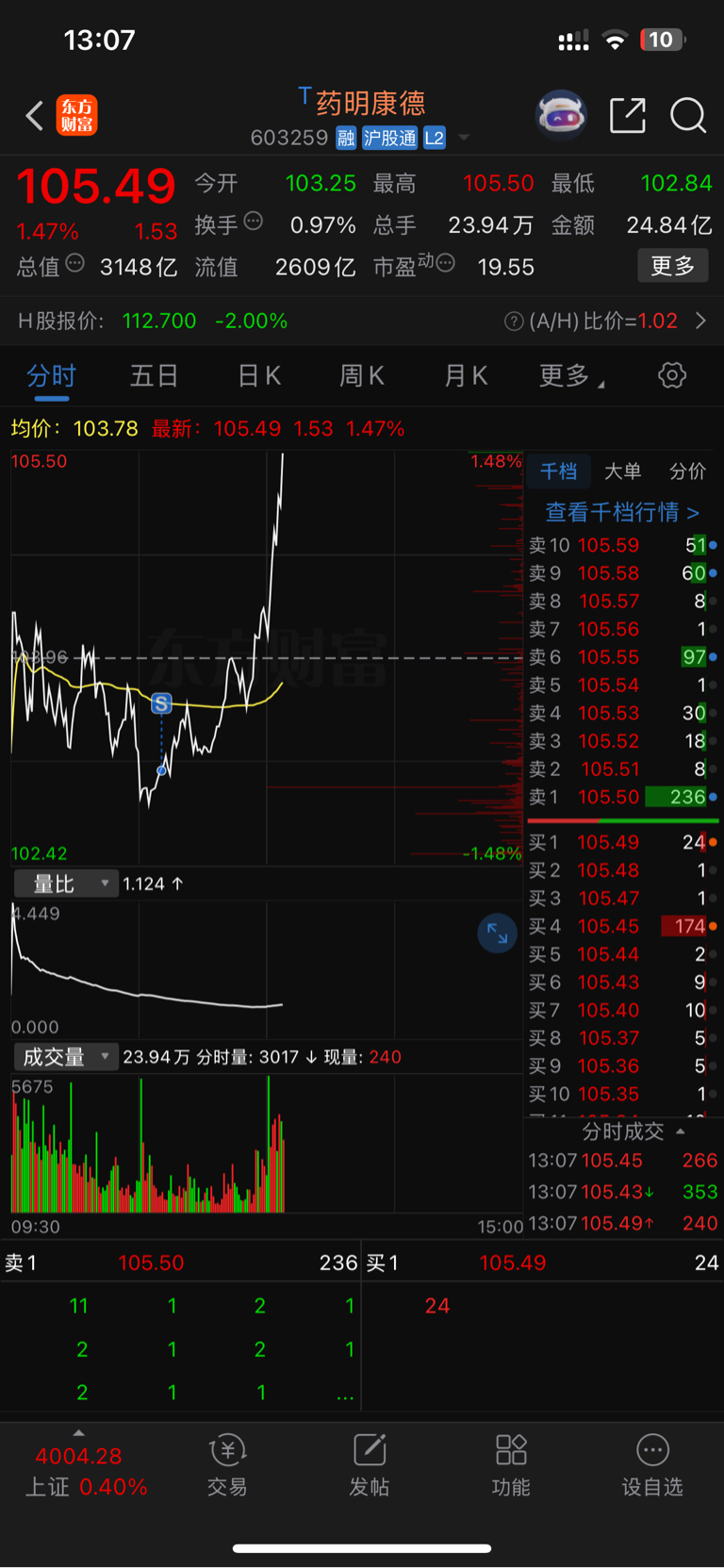724x1568 pixels.
Task: Tap the 买7 105.40 order row
Action: pyautogui.click(x=622, y=1010)
